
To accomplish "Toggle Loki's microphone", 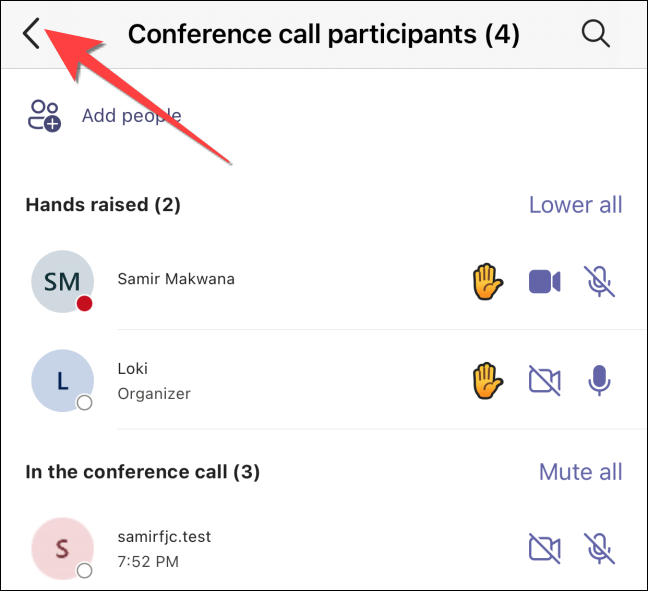I will pyautogui.click(x=600, y=380).
